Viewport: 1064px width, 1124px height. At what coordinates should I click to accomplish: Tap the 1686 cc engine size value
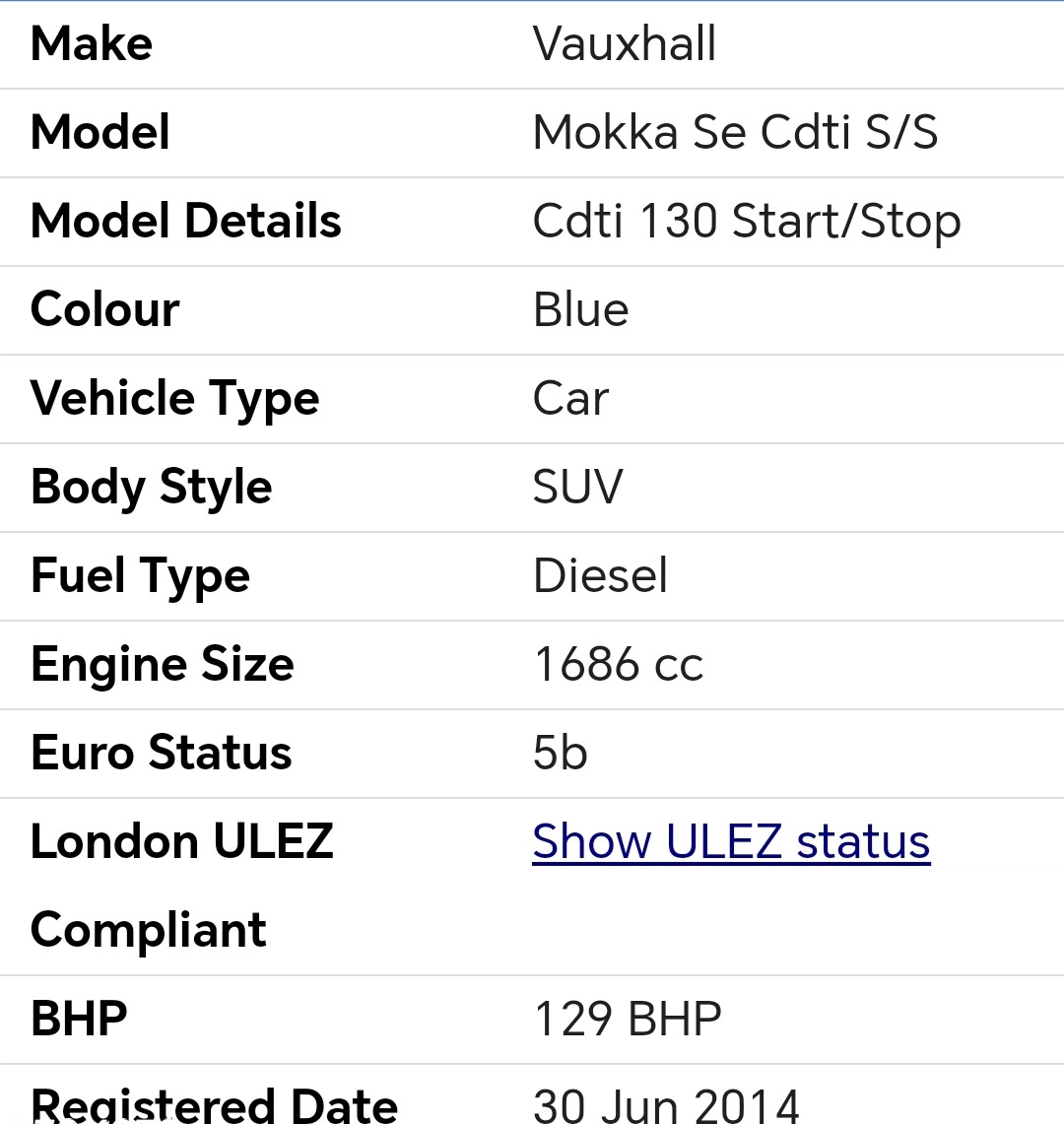618,665
